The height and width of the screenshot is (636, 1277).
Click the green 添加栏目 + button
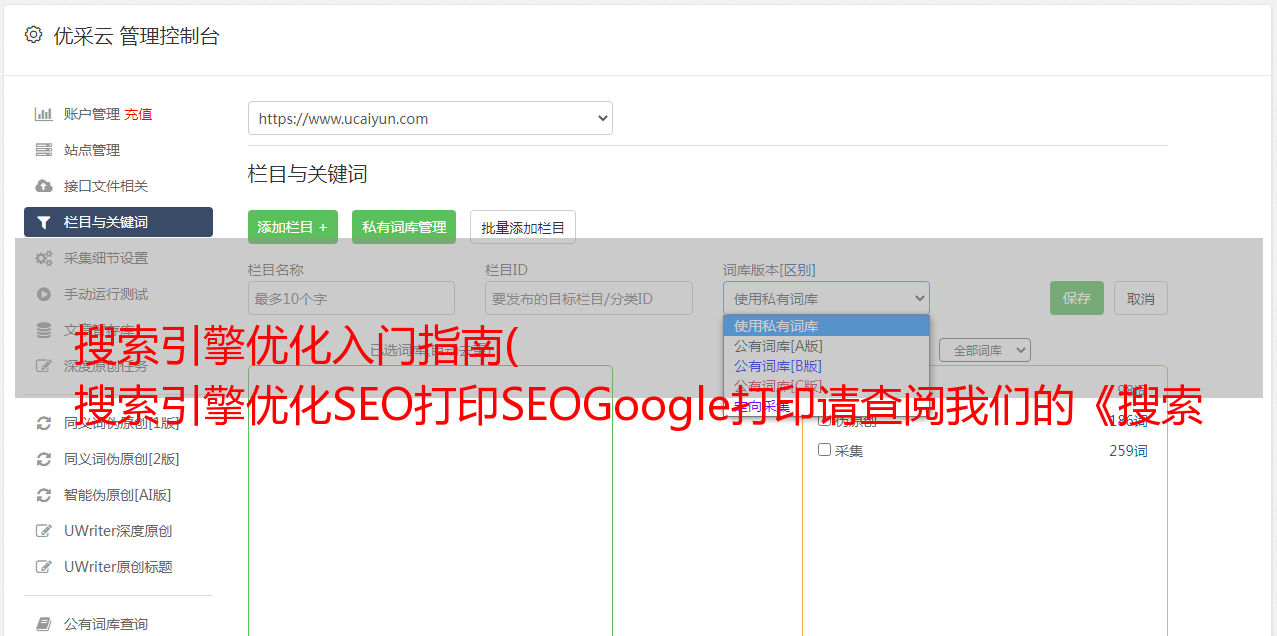(x=293, y=227)
